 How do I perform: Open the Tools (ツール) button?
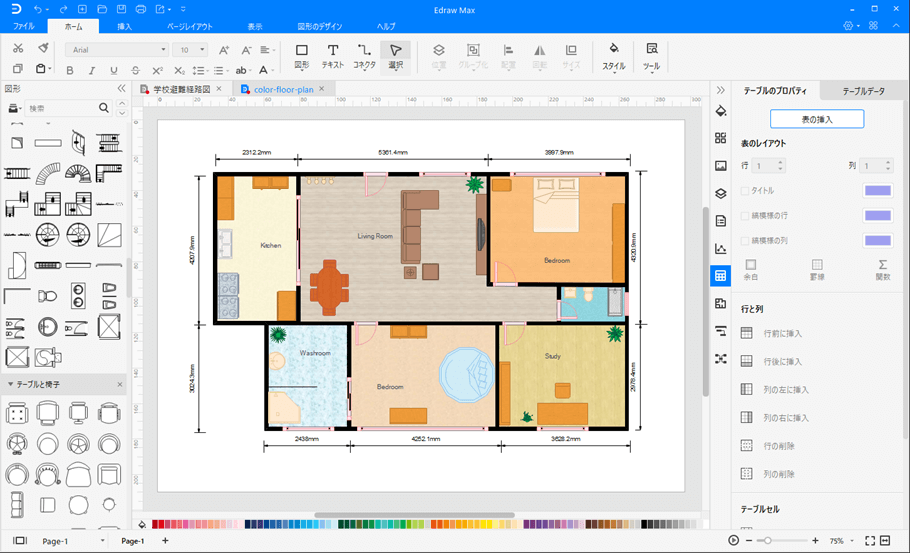[652, 57]
